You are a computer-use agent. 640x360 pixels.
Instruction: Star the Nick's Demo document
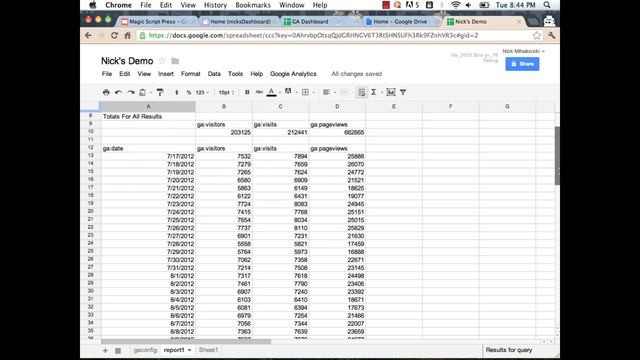tap(162, 61)
